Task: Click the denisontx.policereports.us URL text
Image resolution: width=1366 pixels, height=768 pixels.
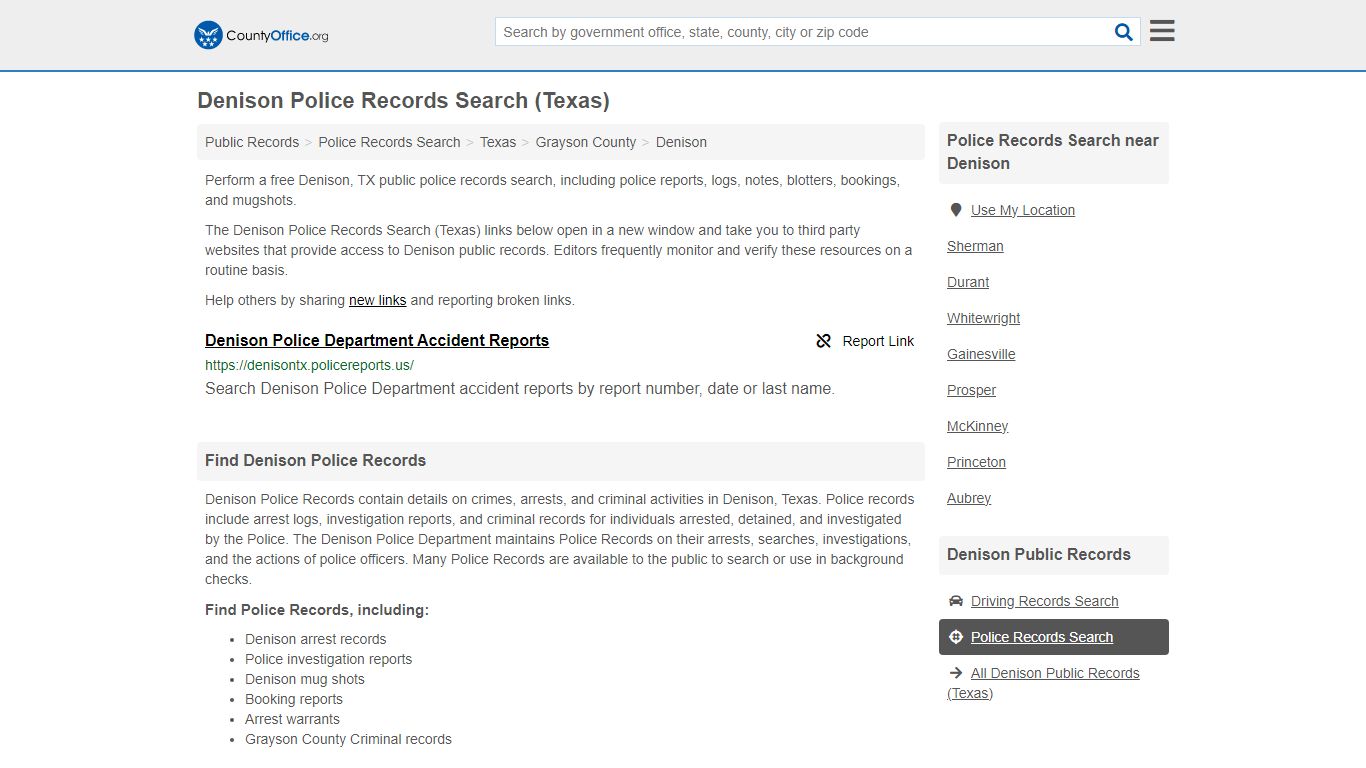Action: click(x=309, y=365)
